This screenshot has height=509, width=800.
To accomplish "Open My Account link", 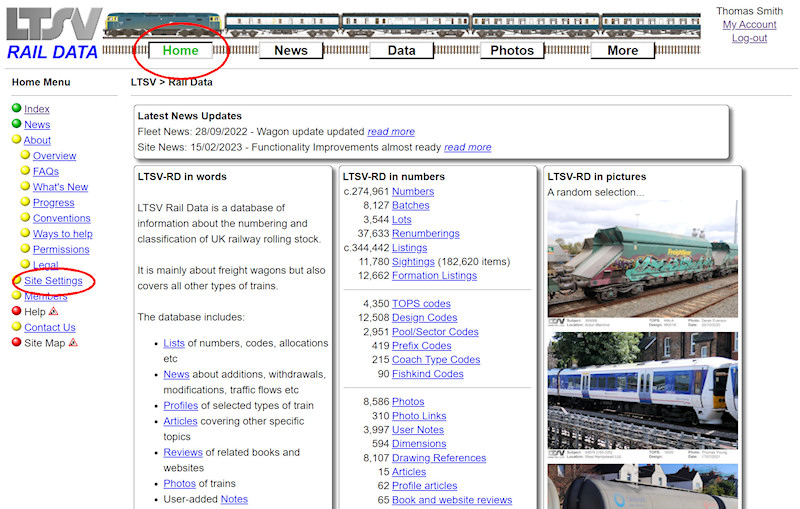I will coord(749,25).
